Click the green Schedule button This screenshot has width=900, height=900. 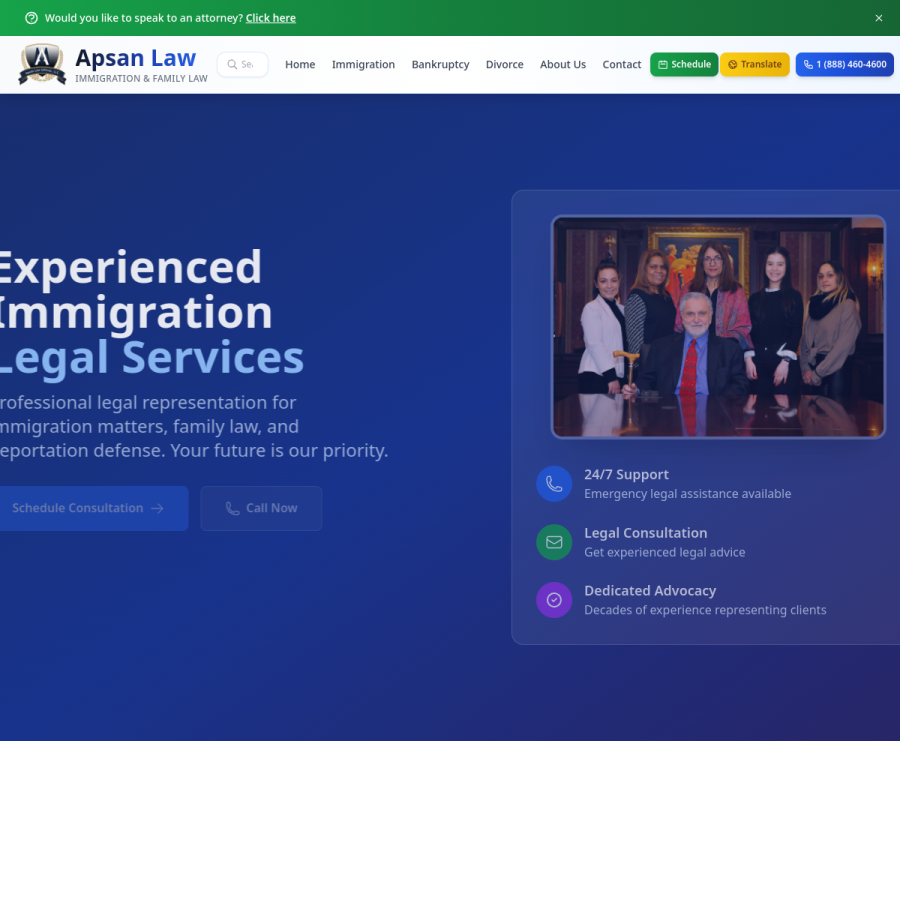coord(684,64)
